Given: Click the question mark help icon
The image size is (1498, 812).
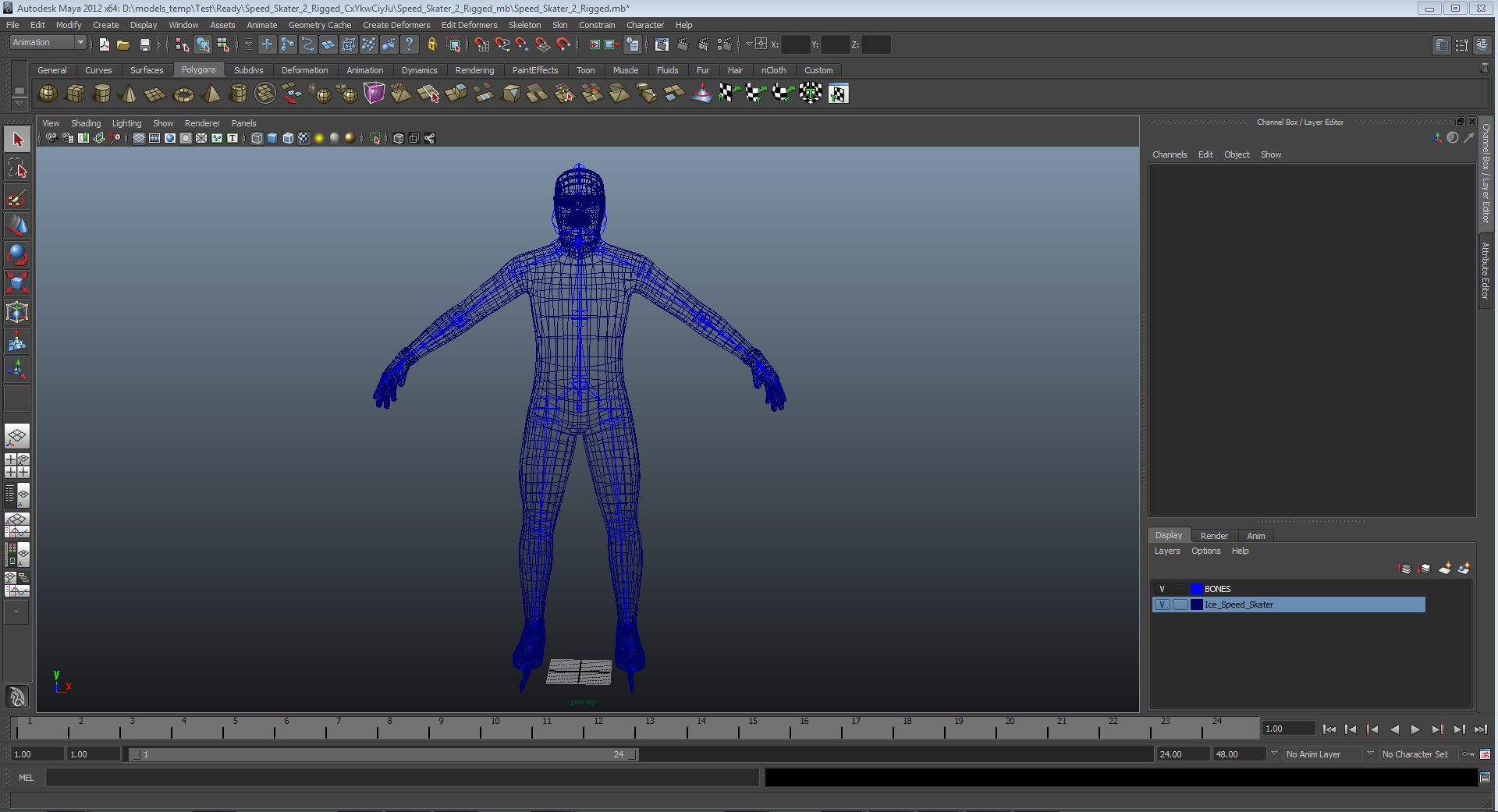Looking at the screenshot, I should [409, 44].
